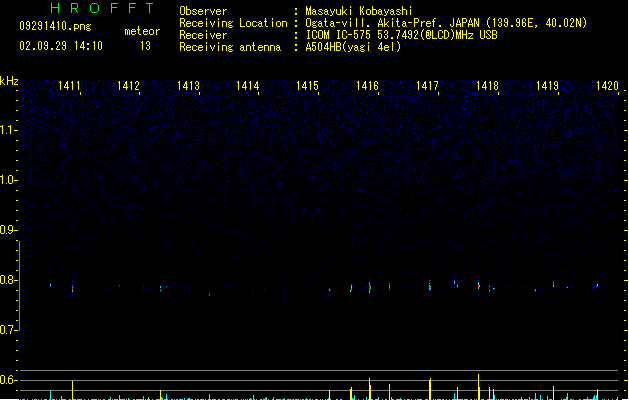Click the kHz axis unit label
Screen dimensions: 629x400
tap(9, 81)
